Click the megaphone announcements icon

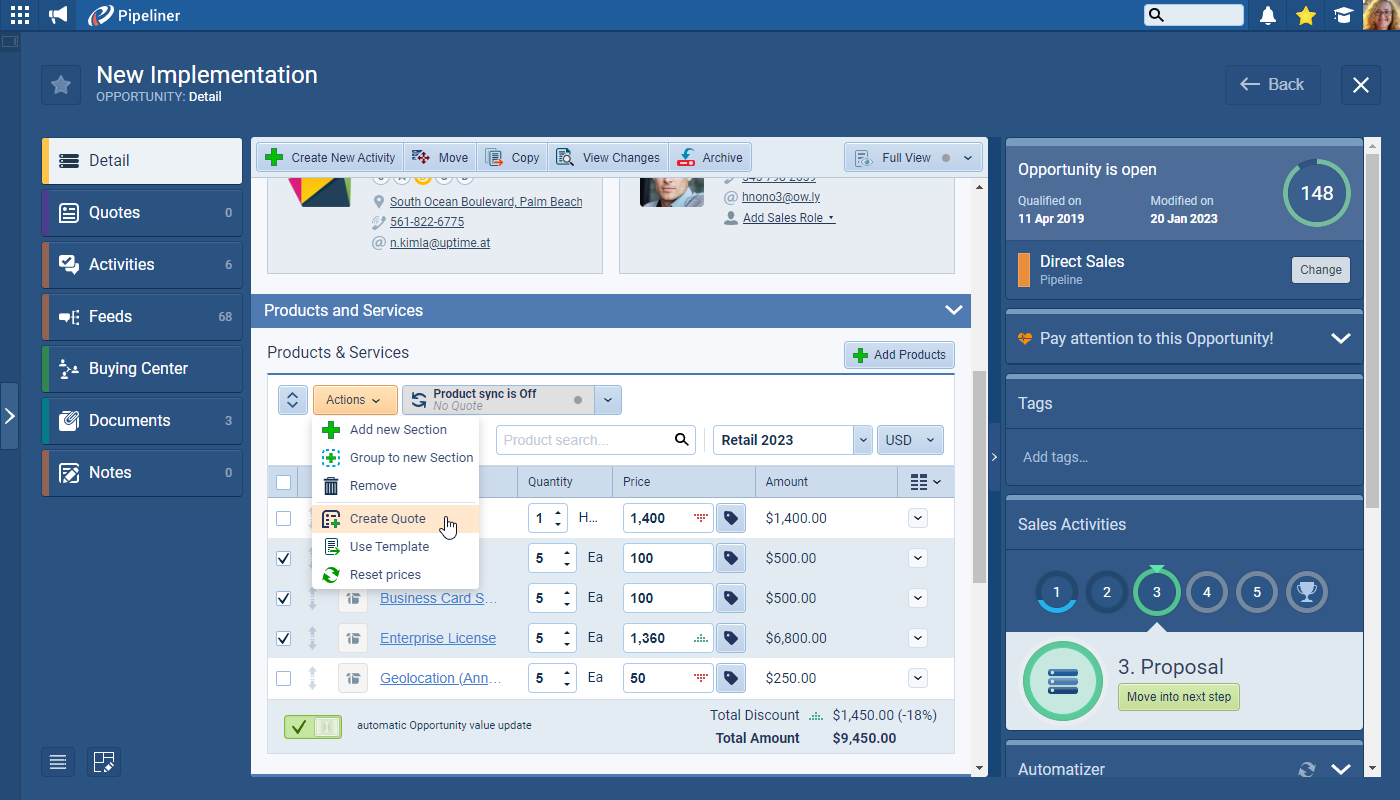click(59, 15)
